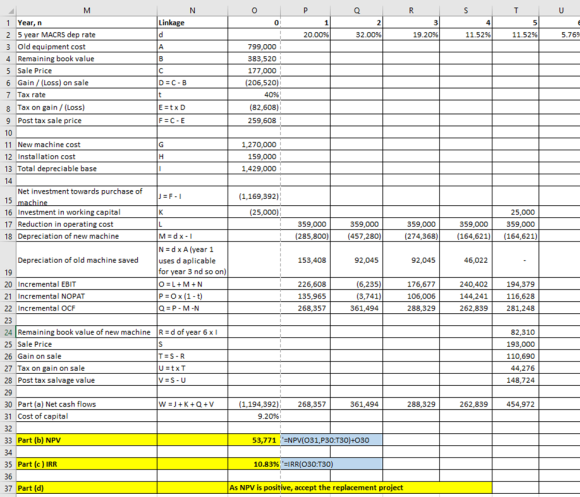Click the (1,169,392) net investment cell
The width and height of the screenshot is (580, 497).
254,196
